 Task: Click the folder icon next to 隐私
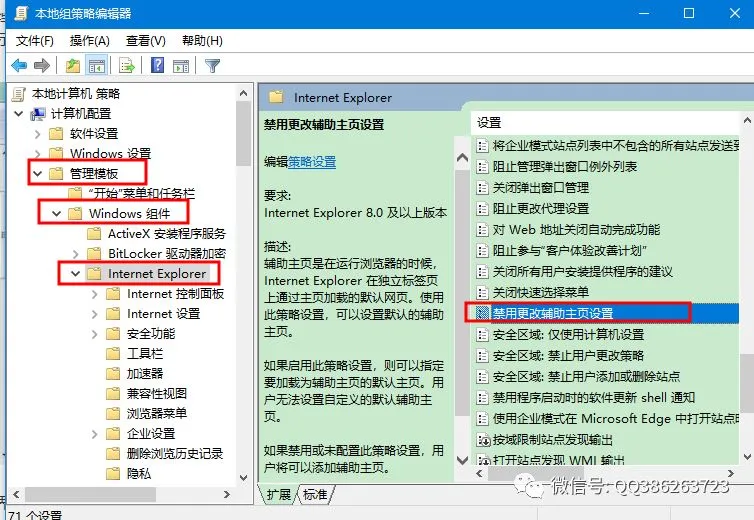[x=113, y=474]
